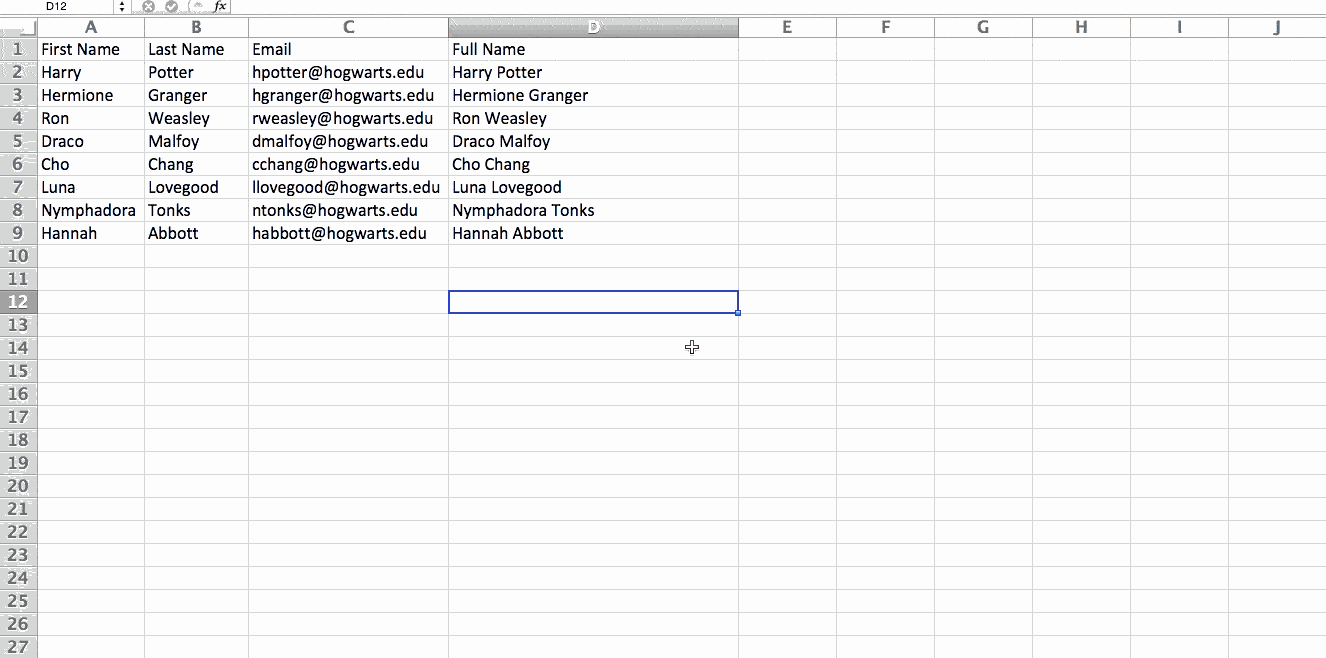The height and width of the screenshot is (658, 1326).
Task: Select column D header
Action: (593, 27)
